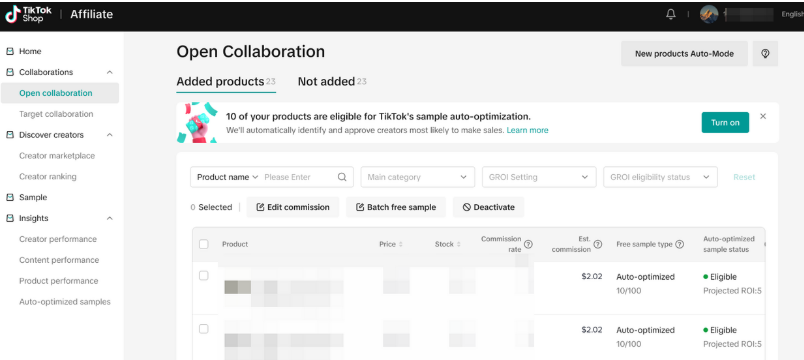The image size is (804, 360).
Task: Click the Product column header
Action: pos(235,244)
